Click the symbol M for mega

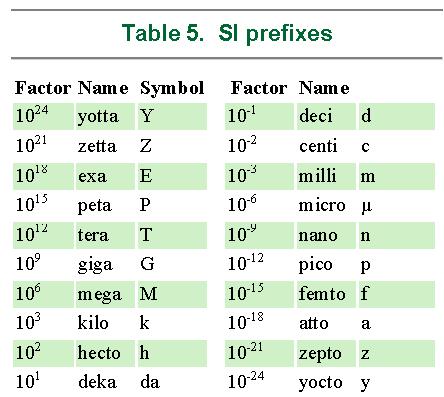click(148, 294)
